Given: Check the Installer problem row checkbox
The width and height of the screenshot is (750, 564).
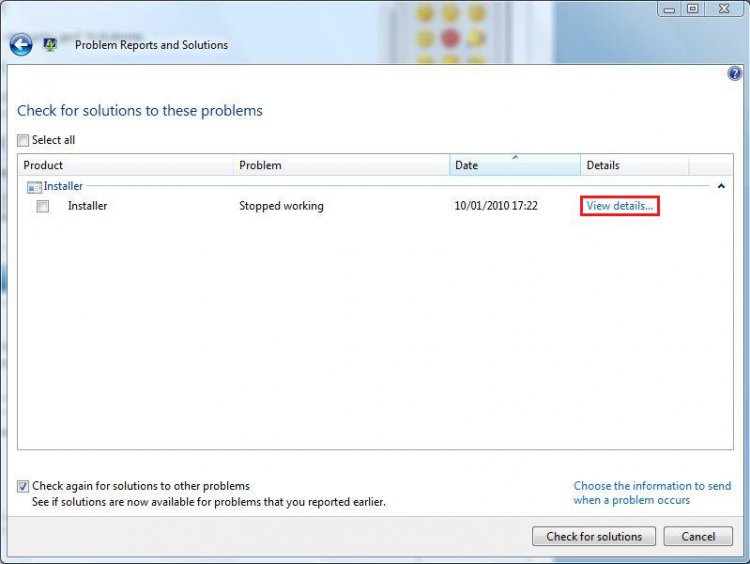Looking at the screenshot, I should pos(43,207).
